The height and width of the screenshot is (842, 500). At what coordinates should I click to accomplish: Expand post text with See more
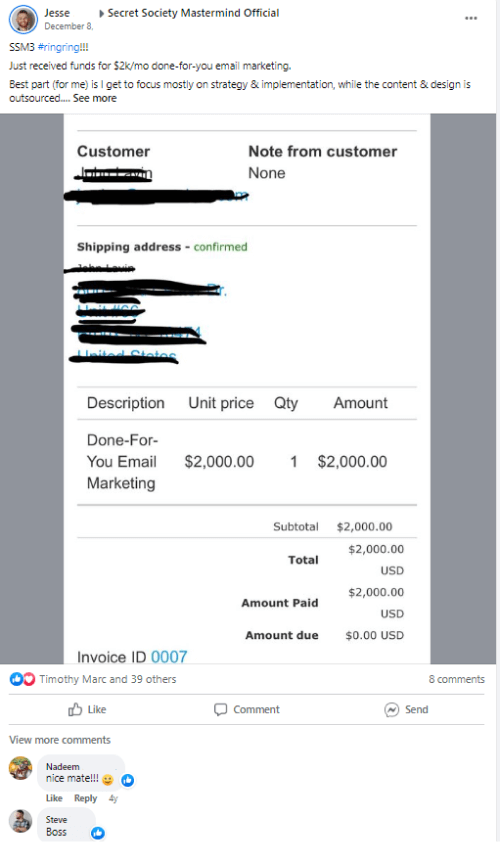95,98
